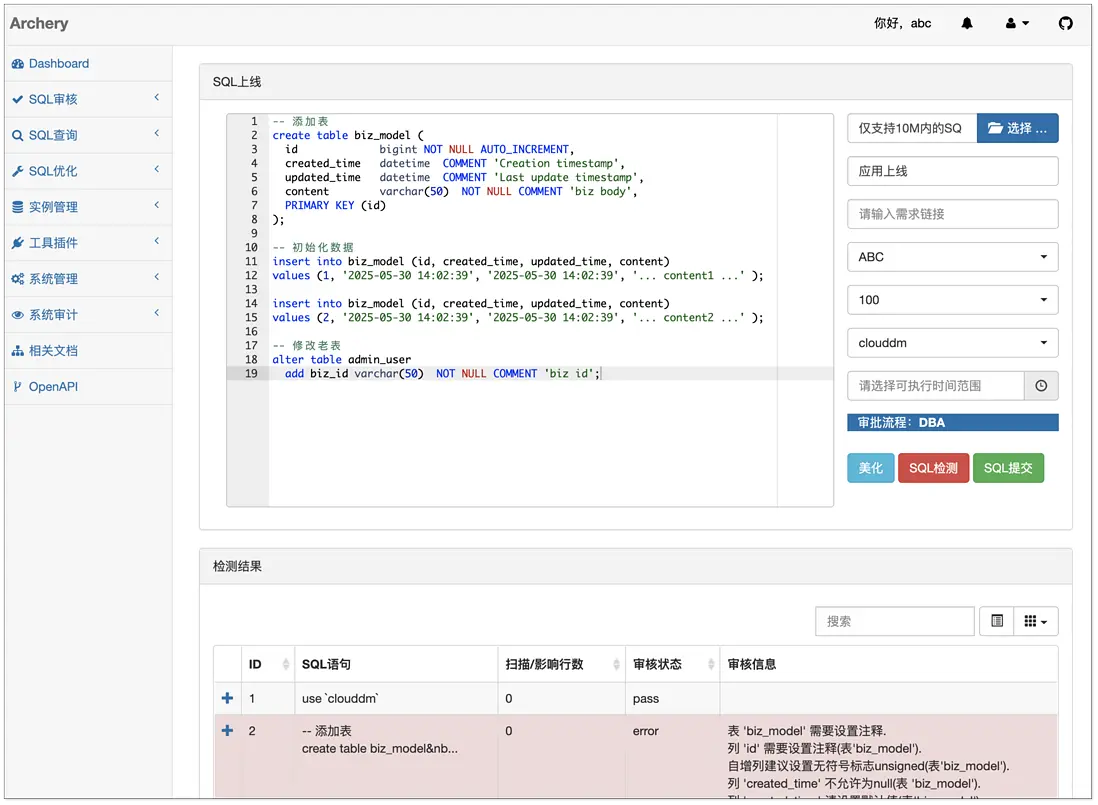
Task: Click the clock icon on the time-range picker
Action: click(1041, 385)
